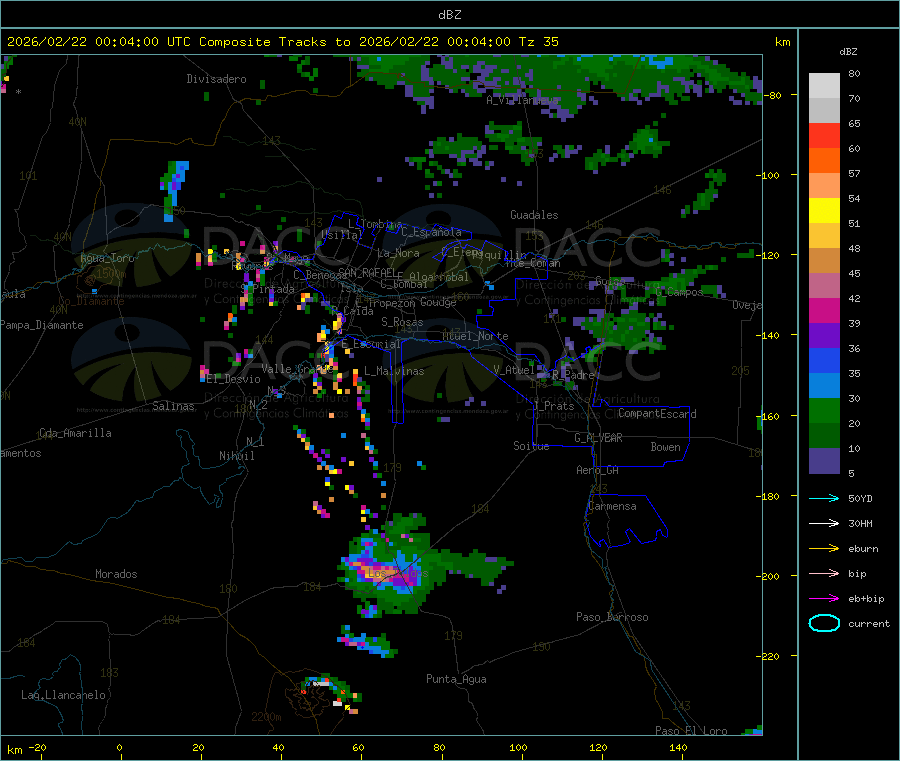Pick the bright yellow 54–51 dBZ swatch
Image resolution: width=900 pixels, height=761 pixels.
pyautogui.click(x=824, y=211)
